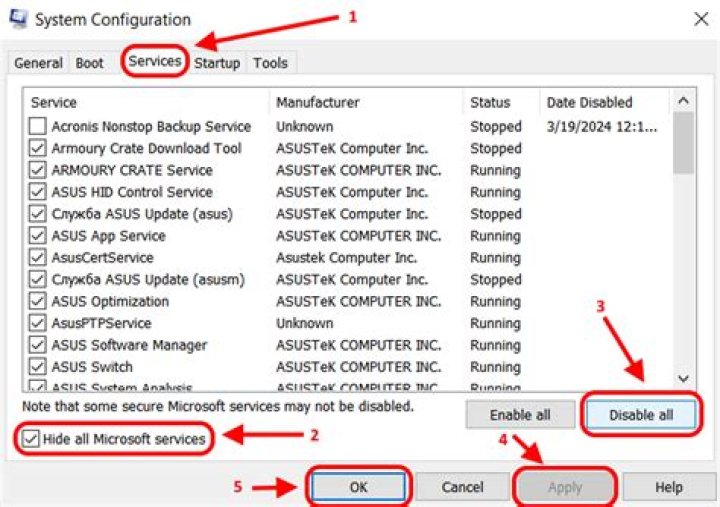This screenshot has width=720, height=507.
Task: Sort by Date Disabled column header
Action: tap(605, 102)
